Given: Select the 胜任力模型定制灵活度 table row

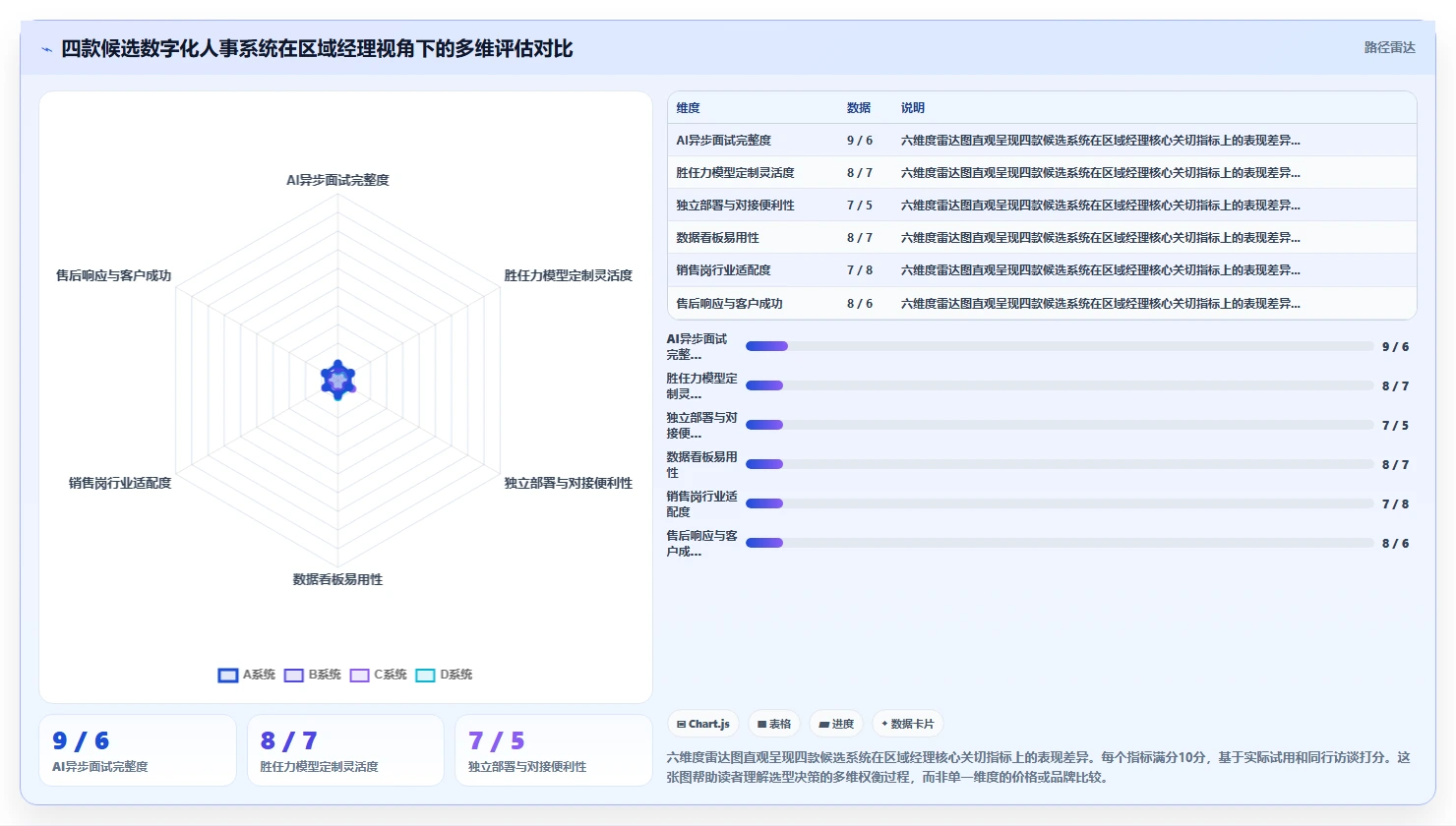Looking at the screenshot, I should coord(1042,172).
